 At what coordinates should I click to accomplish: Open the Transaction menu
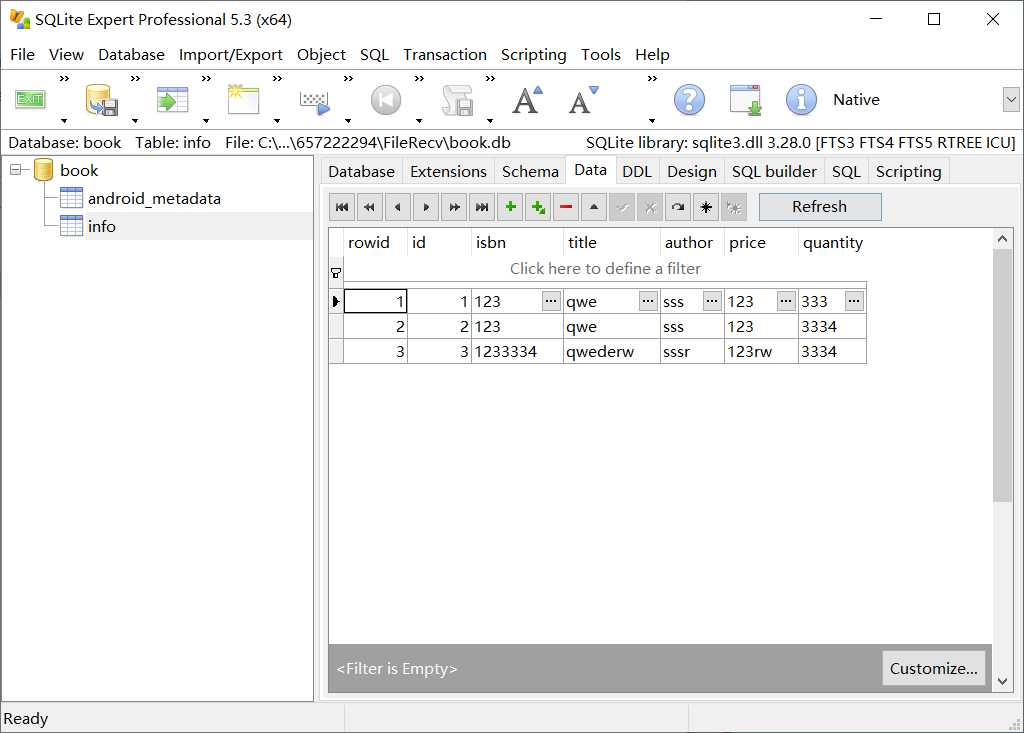tap(445, 55)
